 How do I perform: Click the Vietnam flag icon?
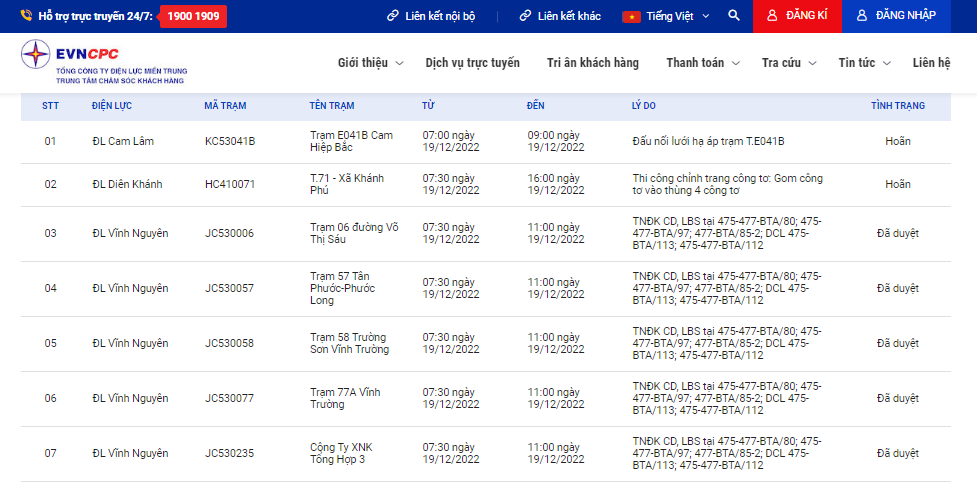[x=631, y=16]
